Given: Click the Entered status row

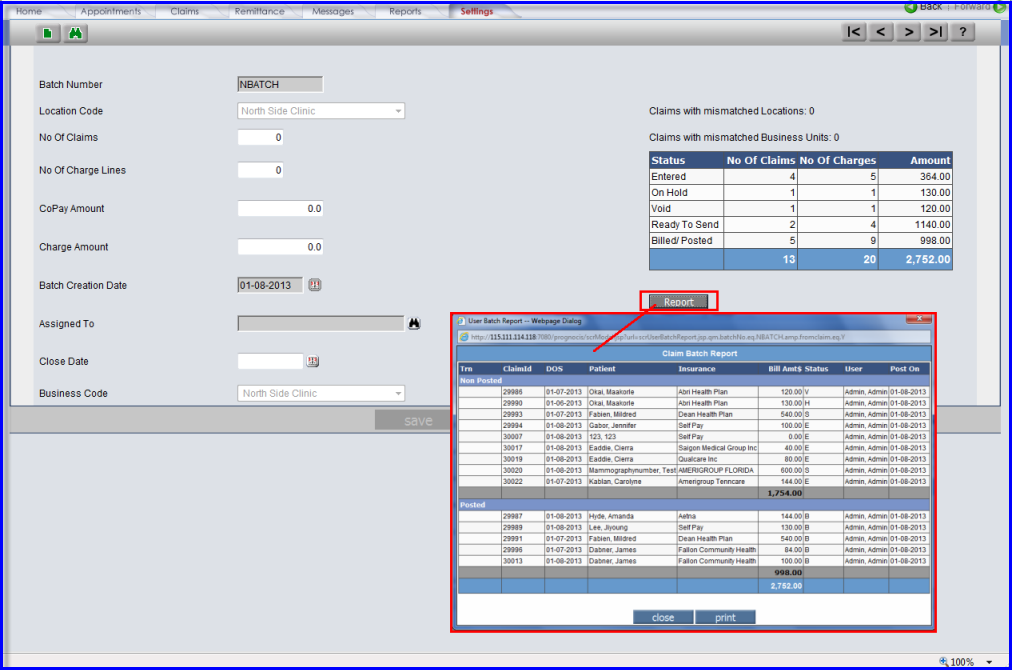Looking at the screenshot, I should 800,176.
